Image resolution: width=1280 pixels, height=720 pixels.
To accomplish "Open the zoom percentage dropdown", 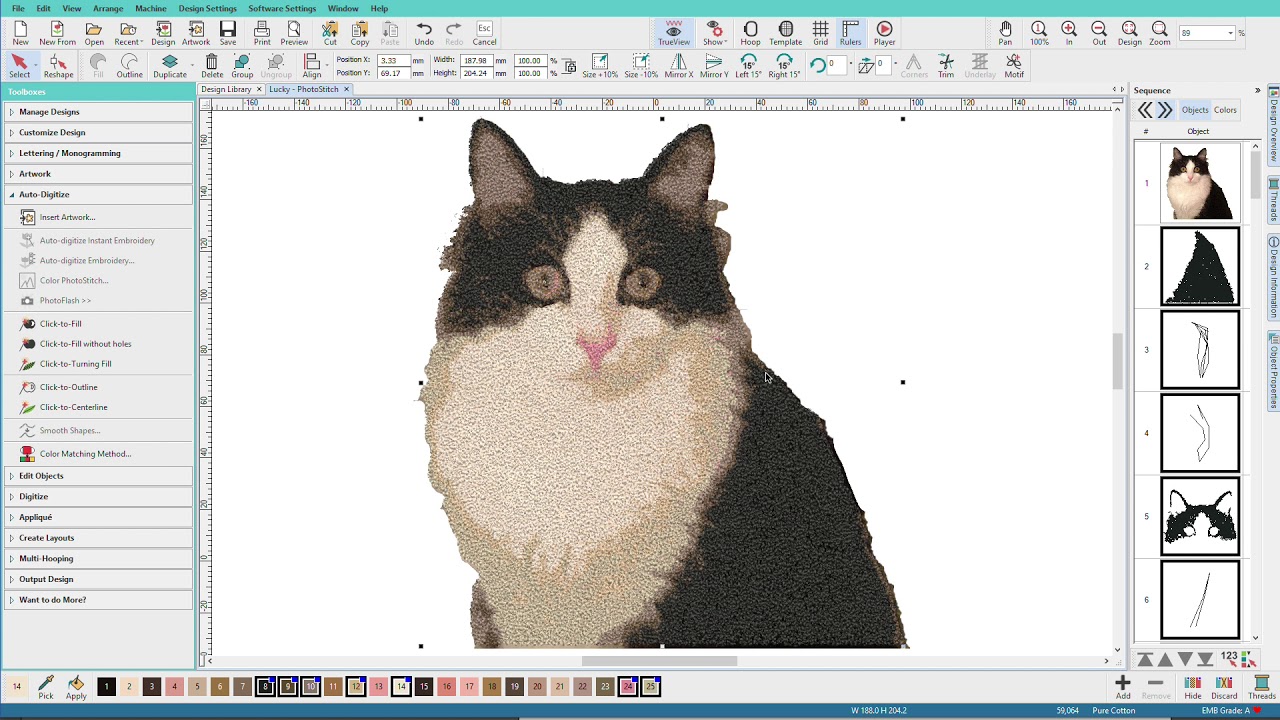I will pos(1231,33).
